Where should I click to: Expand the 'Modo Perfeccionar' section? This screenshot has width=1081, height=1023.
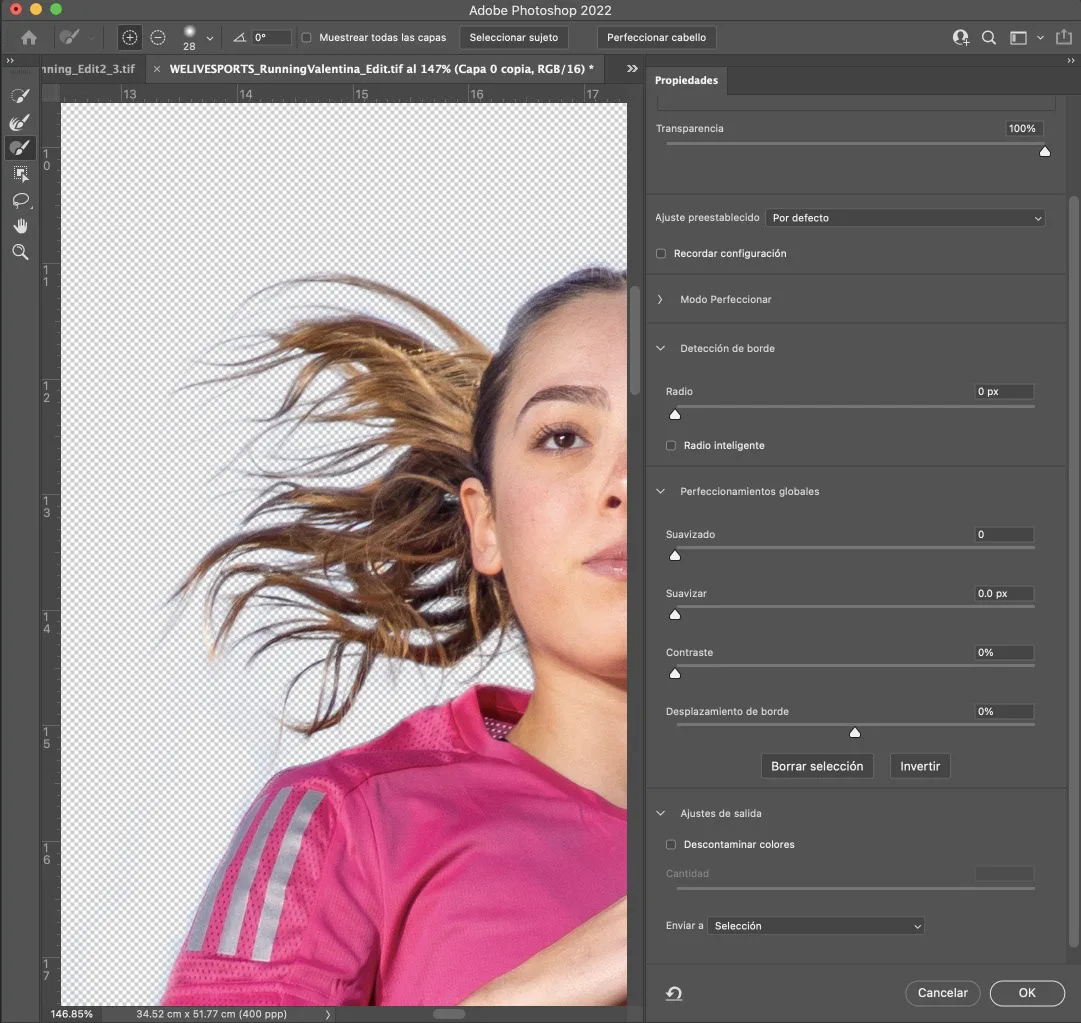coord(661,300)
